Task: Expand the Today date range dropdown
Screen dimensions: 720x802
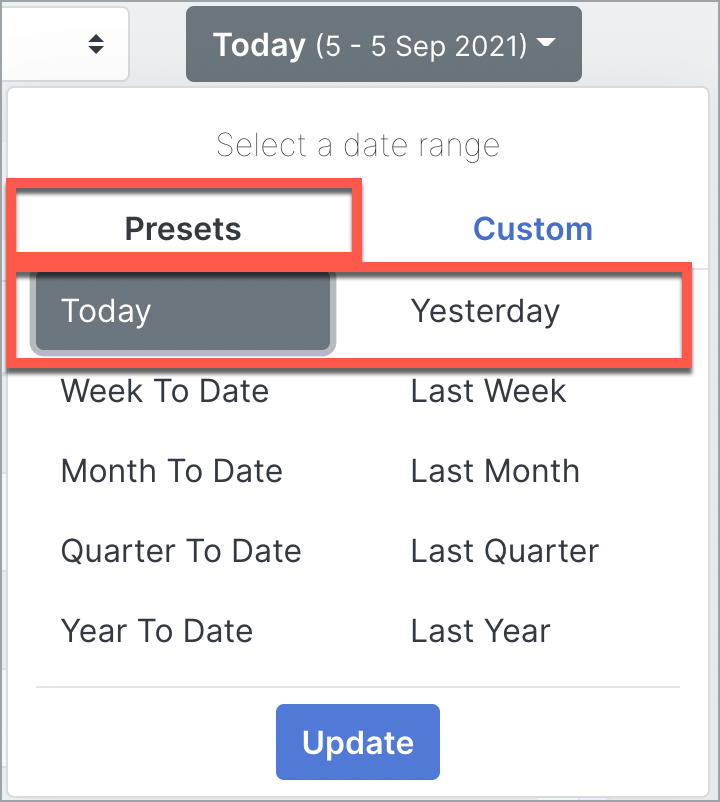Action: click(384, 43)
